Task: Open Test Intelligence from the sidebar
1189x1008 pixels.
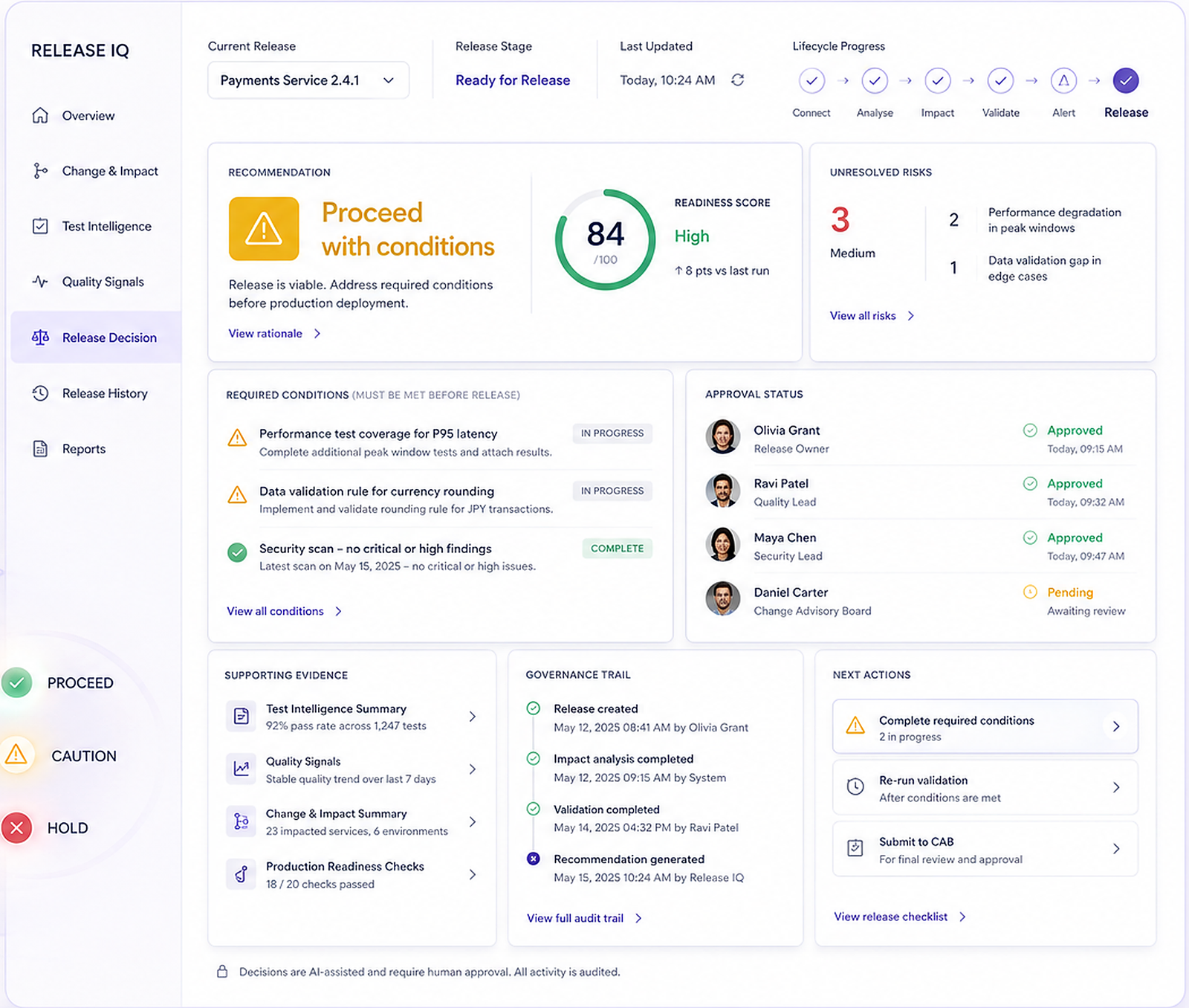Action: pos(97,226)
